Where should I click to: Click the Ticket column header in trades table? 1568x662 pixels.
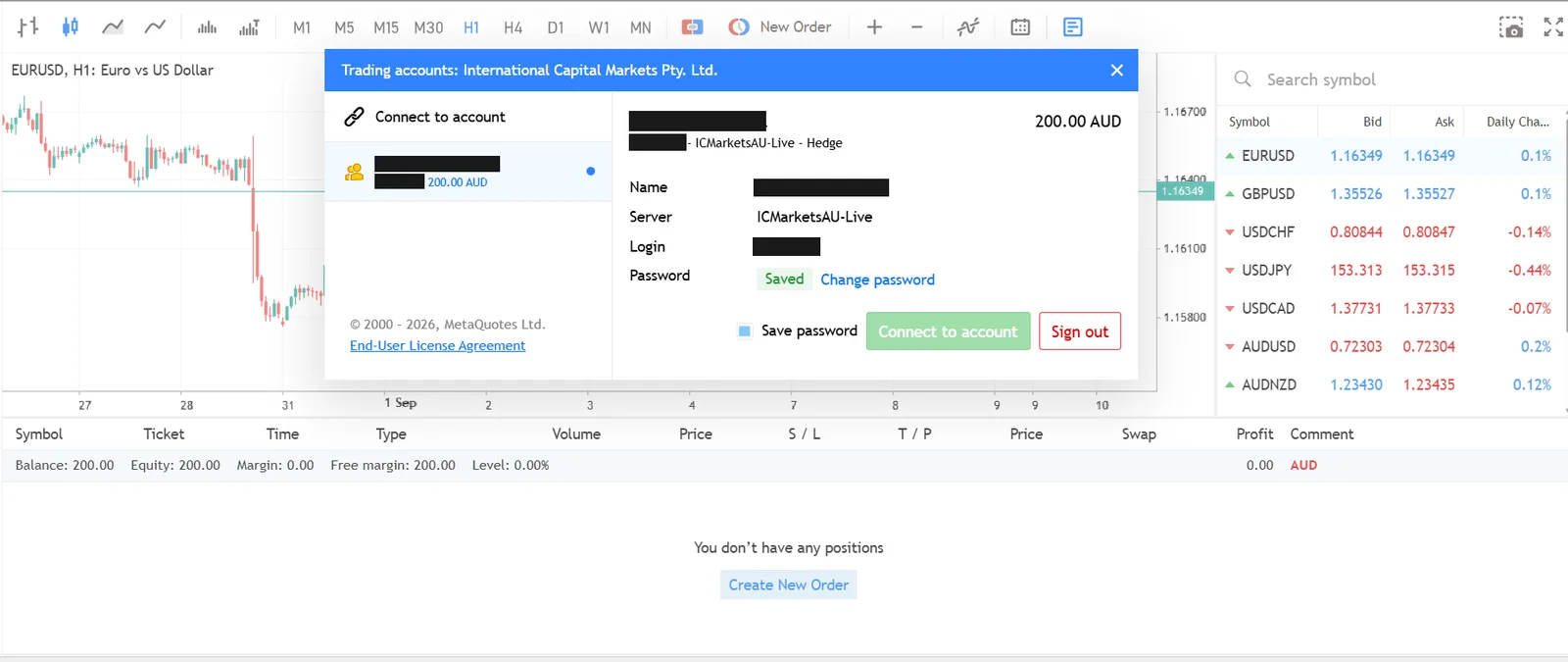(x=164, y=433)
